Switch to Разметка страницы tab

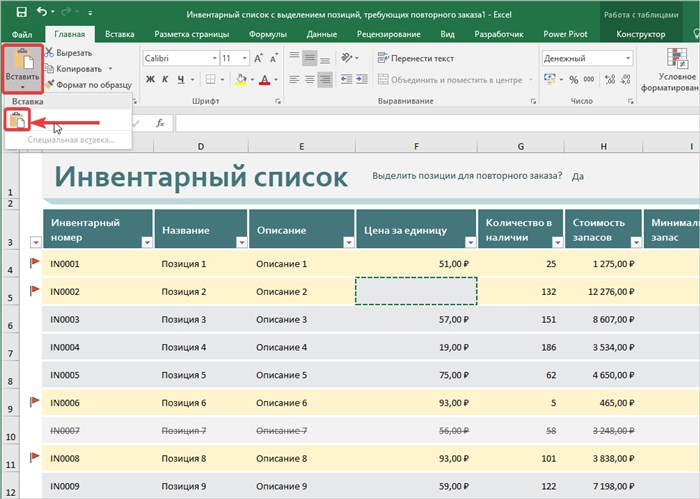192,34
